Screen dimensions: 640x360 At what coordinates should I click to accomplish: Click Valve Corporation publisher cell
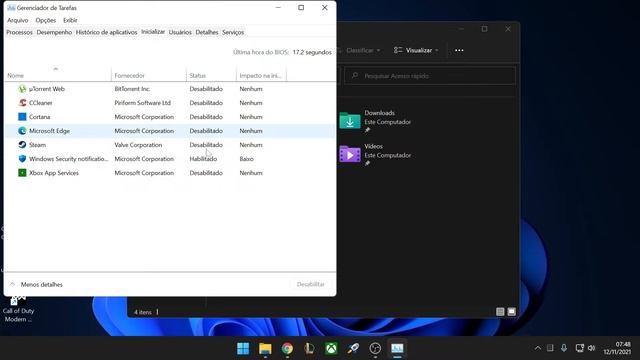(x=138, y=145)
